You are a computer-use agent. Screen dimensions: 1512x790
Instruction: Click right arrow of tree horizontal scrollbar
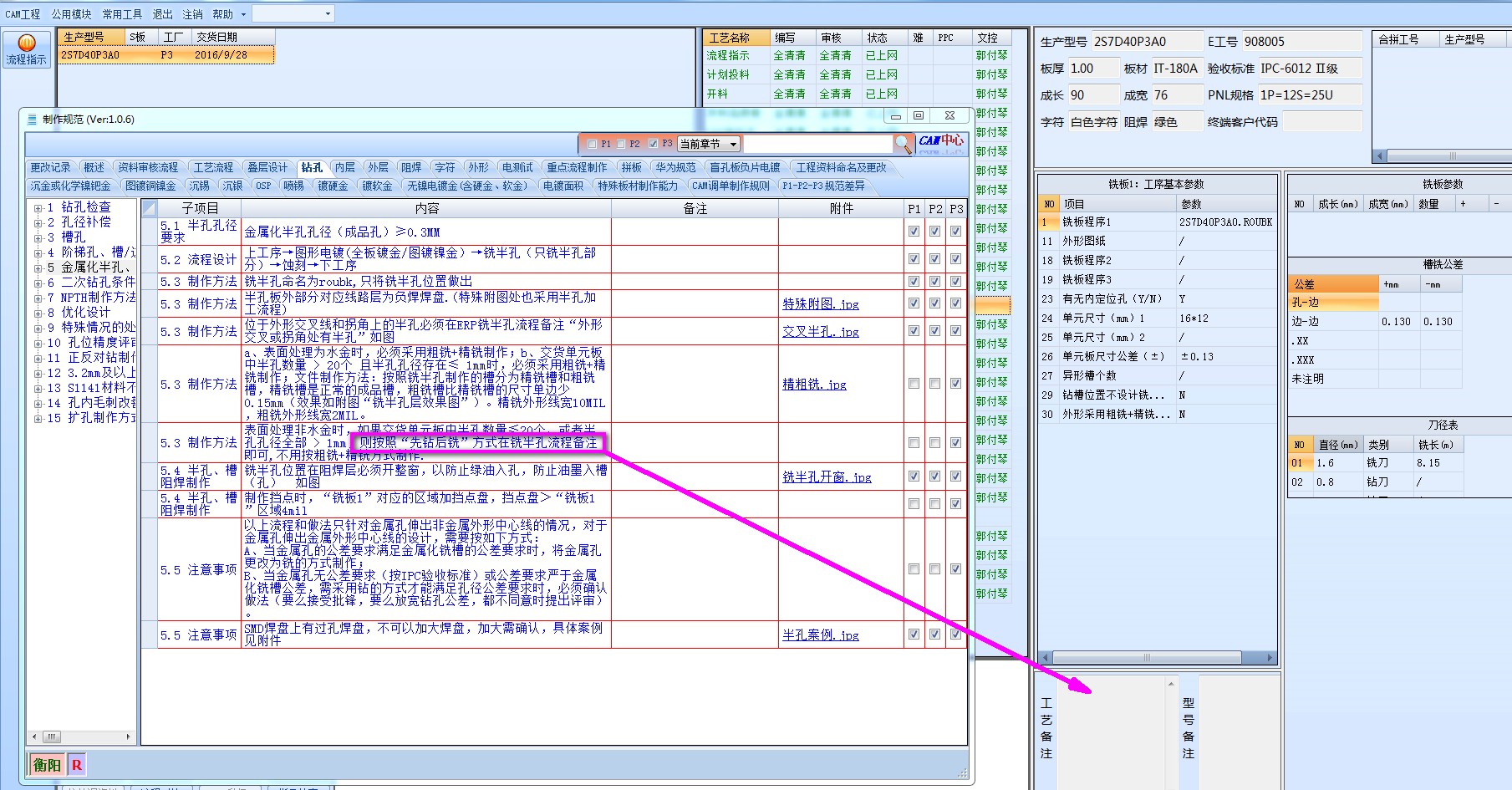click(x=128, y=736)
